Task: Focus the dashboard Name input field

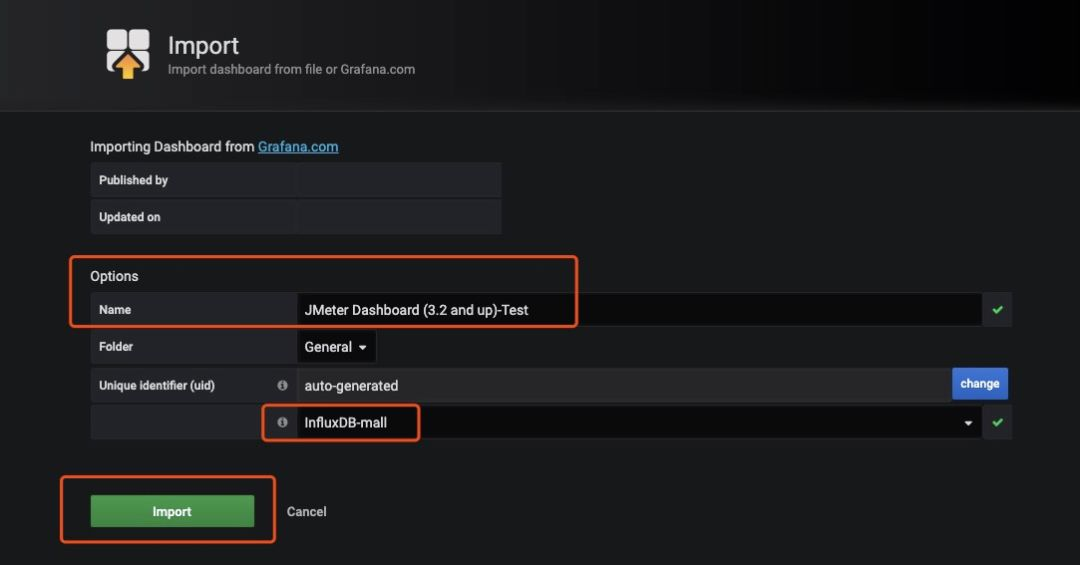Action: [638, 310]
